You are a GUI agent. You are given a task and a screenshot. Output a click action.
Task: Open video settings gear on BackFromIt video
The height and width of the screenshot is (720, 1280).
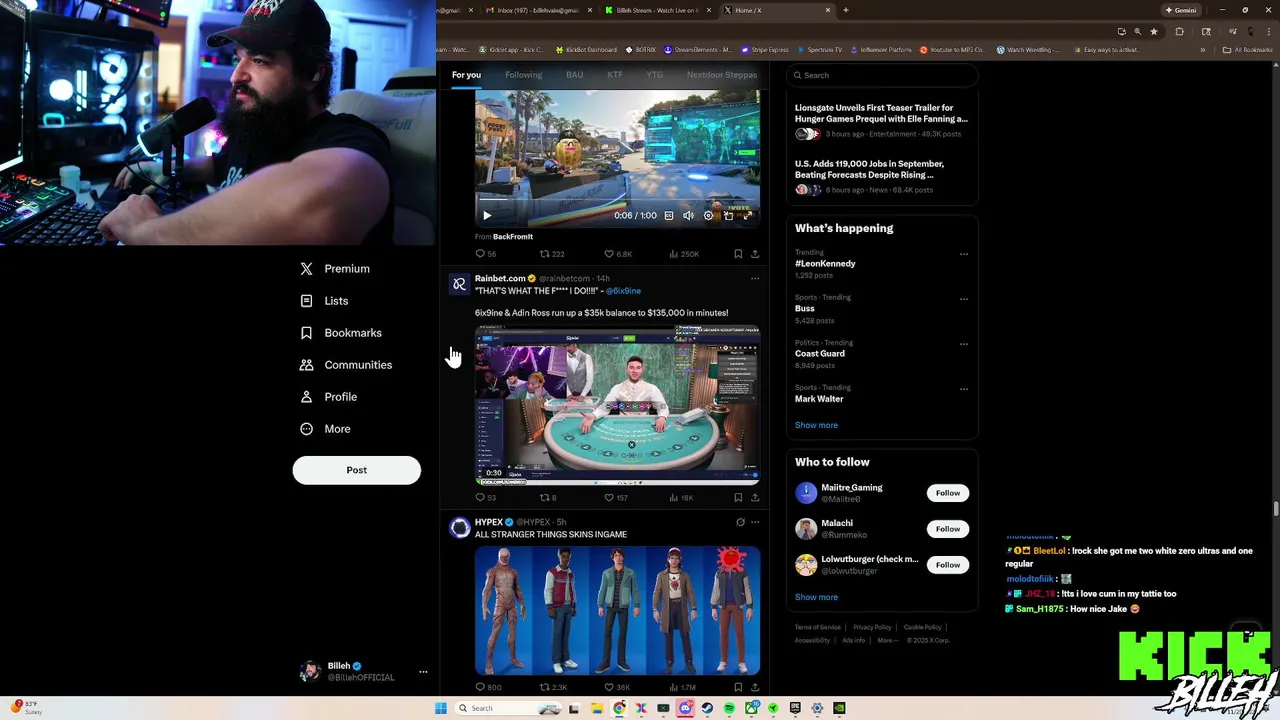click(708, 216)
